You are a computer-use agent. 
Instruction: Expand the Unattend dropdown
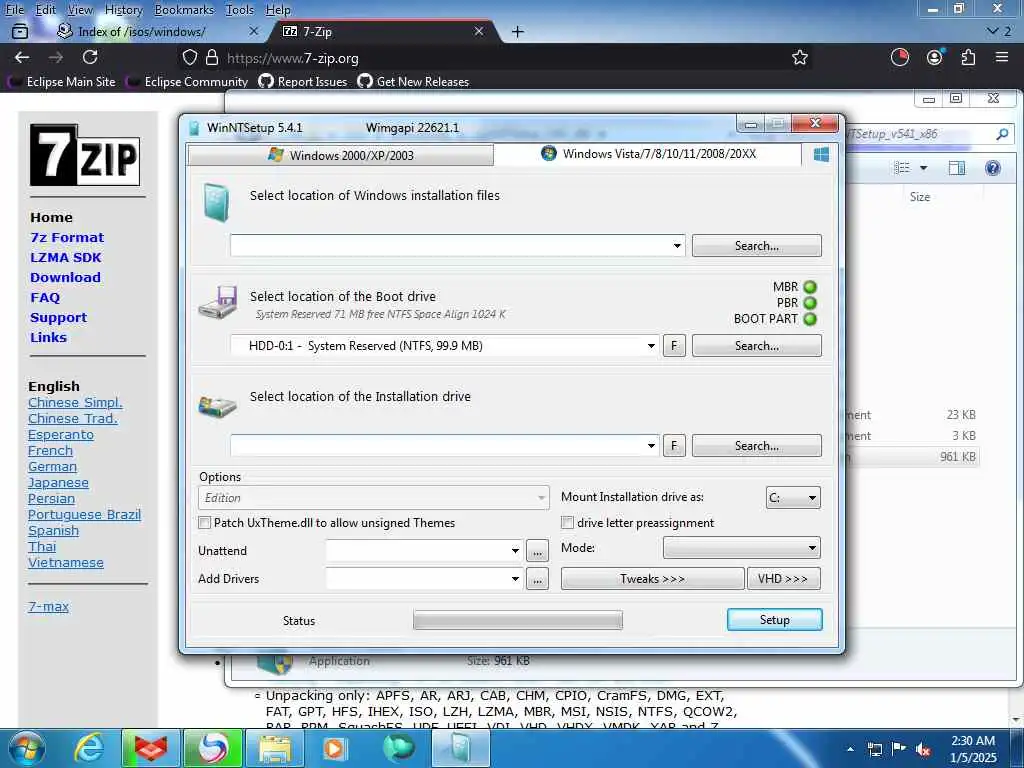pyautogui.click(x=515, y=551)
